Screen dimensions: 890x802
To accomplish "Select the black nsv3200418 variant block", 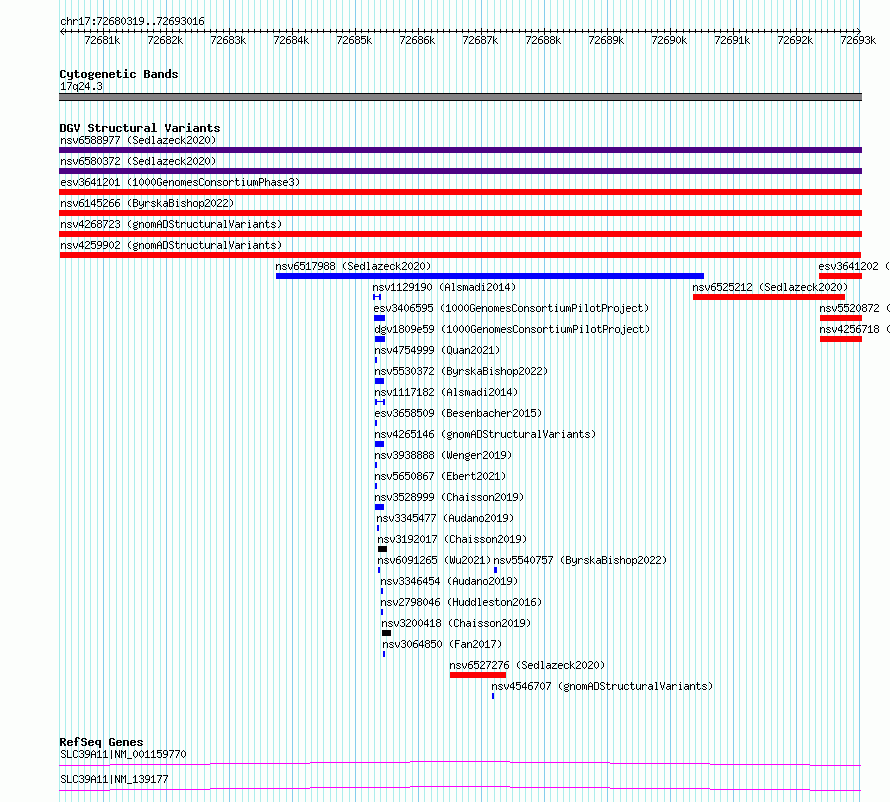I will [387, 633].
